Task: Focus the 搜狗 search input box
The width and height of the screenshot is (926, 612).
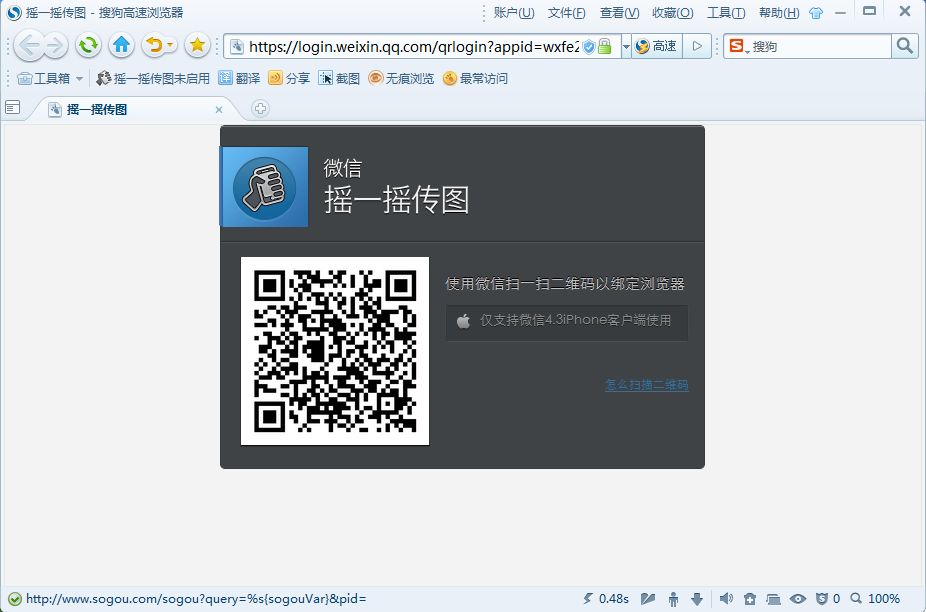Action: 820,46
